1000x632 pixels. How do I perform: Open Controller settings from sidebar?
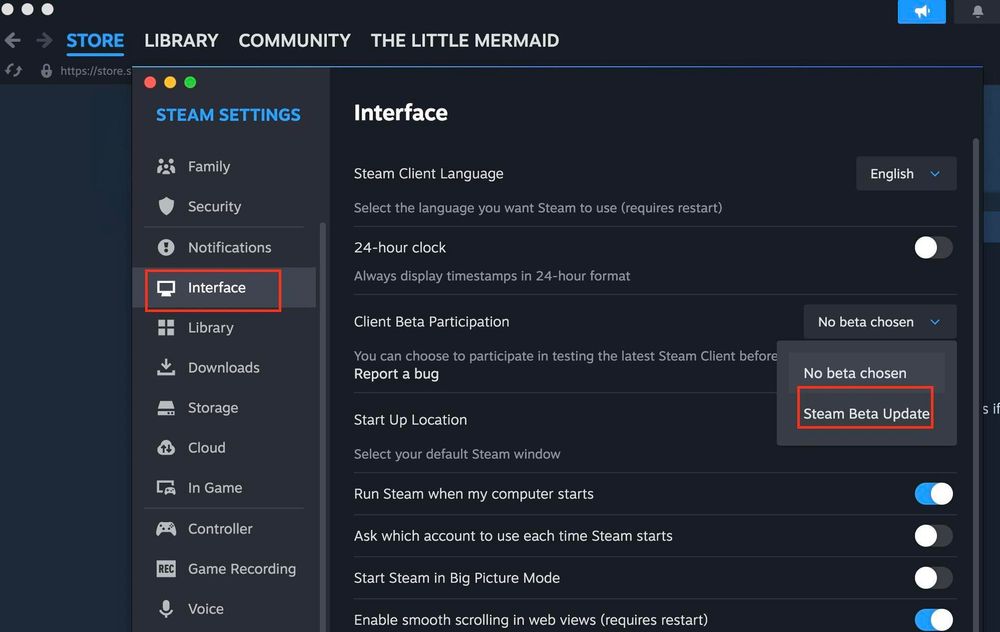click(219, 528)
